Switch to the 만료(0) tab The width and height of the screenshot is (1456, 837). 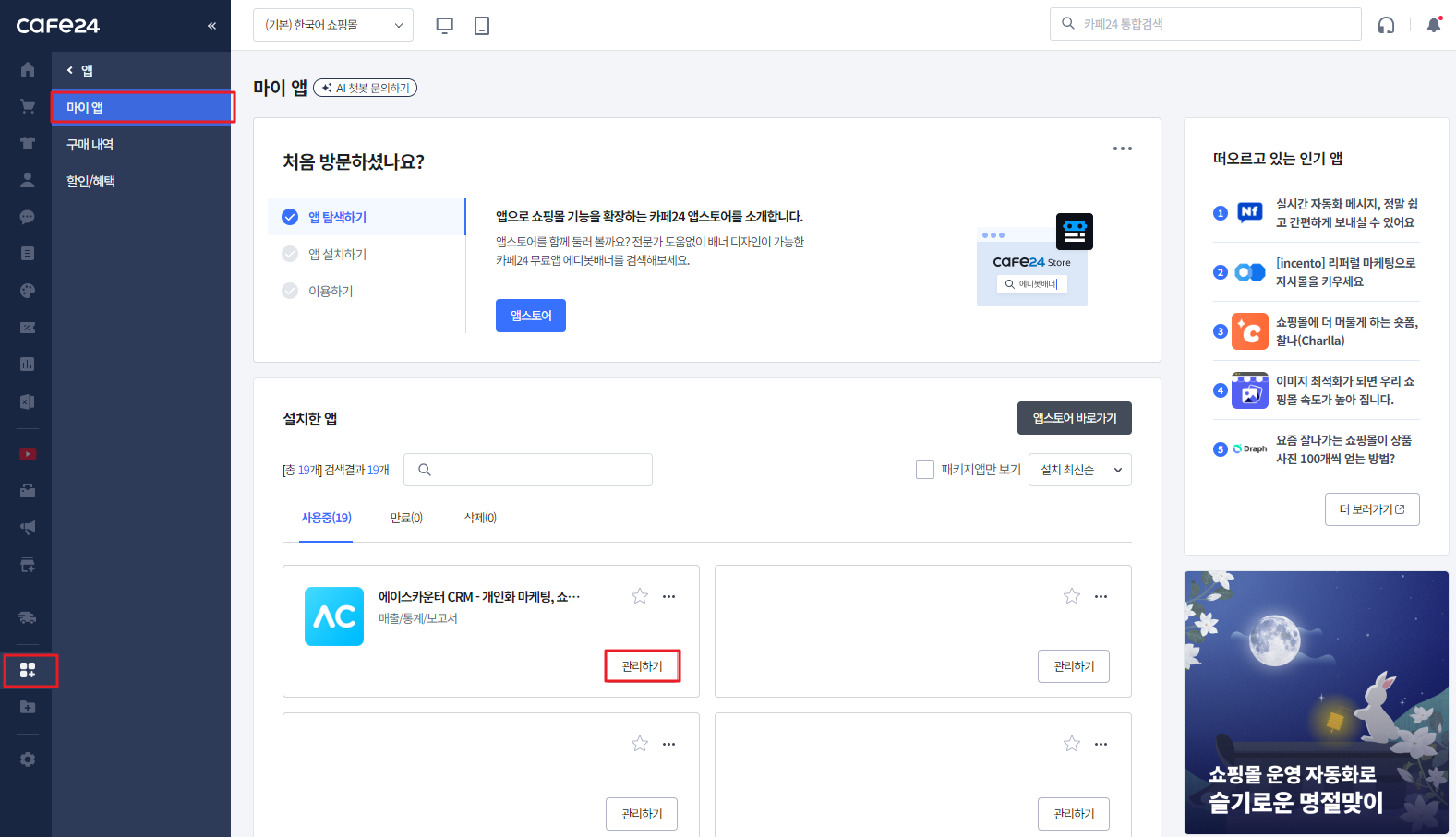[x=406, y=518]
